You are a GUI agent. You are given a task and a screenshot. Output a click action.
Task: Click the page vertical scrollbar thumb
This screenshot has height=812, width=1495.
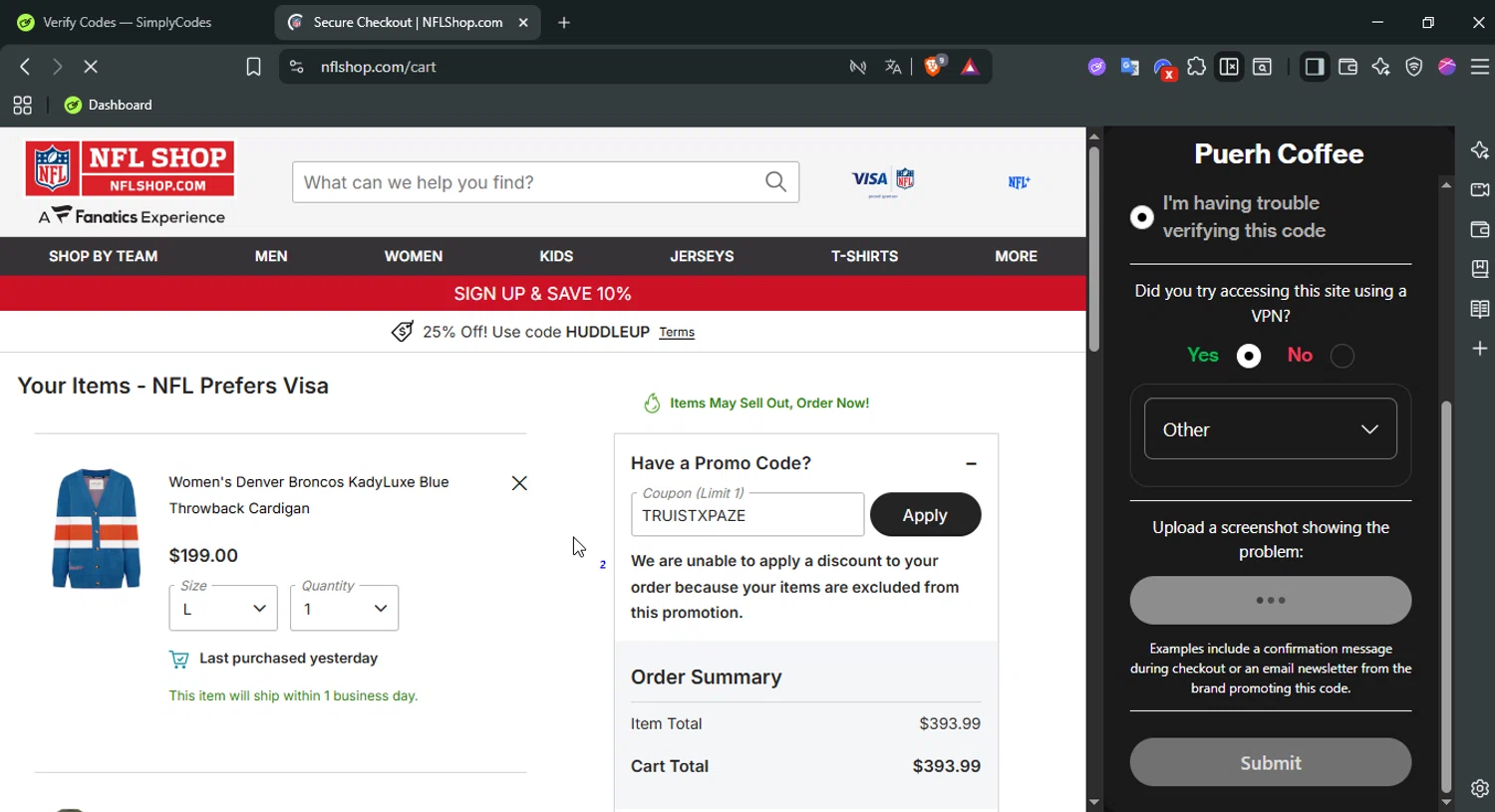click(1093, 249)
